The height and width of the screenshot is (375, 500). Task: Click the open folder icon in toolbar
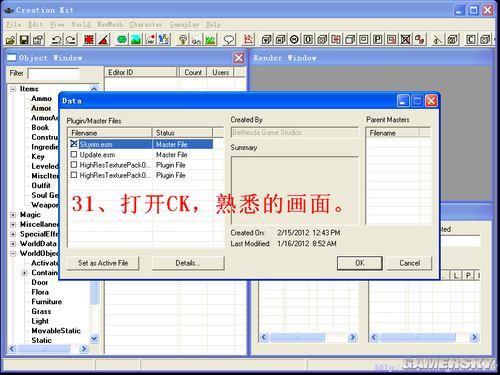[x=11, y=40]
